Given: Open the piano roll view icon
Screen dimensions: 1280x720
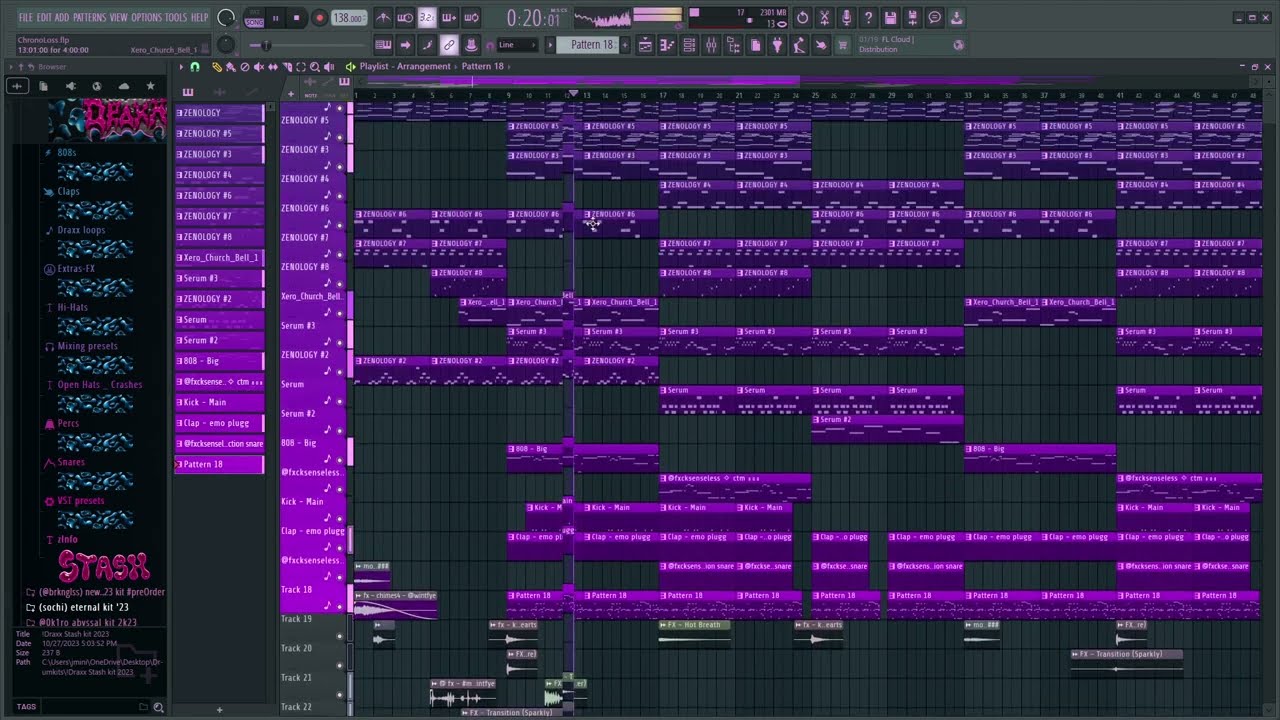Looking at the screenshot, I should [667, 45].
